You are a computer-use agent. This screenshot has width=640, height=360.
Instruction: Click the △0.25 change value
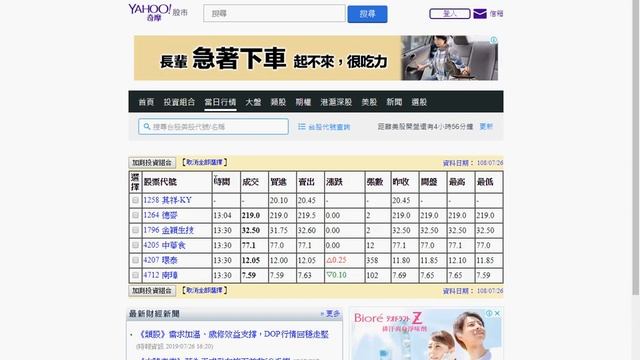[x=336, y=260]
